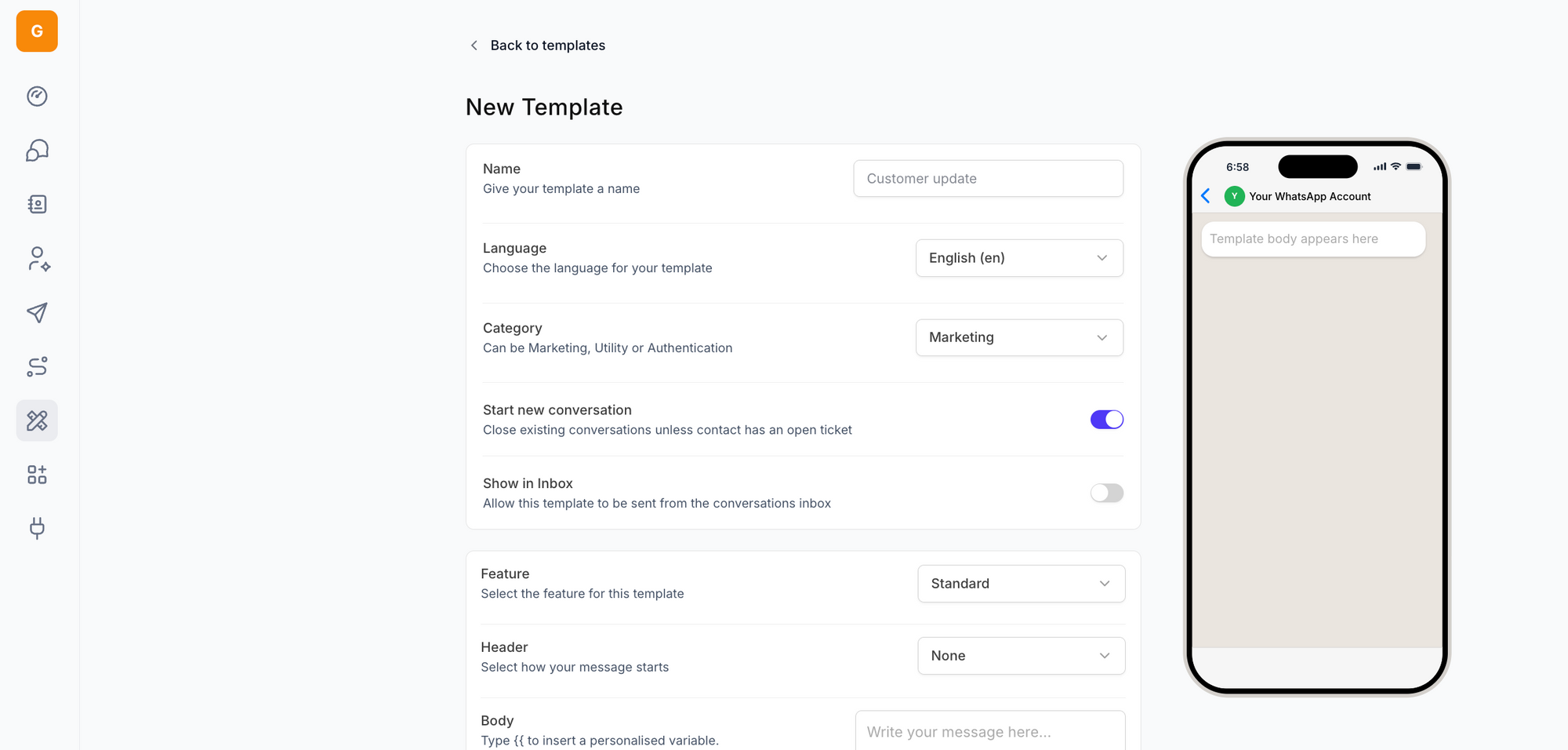Open the contacts book icon in sidebar
This screenshot has height=750, width=1568.
[37, 205]
